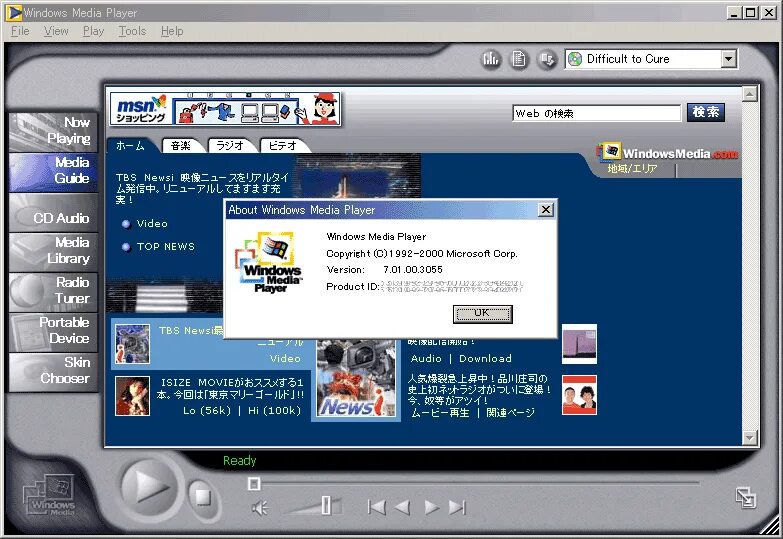Image resolution: width=783 pixels, height=539 pixels.
Task: Click the Lo (56k) link
Action: click(x=207, y=411)
